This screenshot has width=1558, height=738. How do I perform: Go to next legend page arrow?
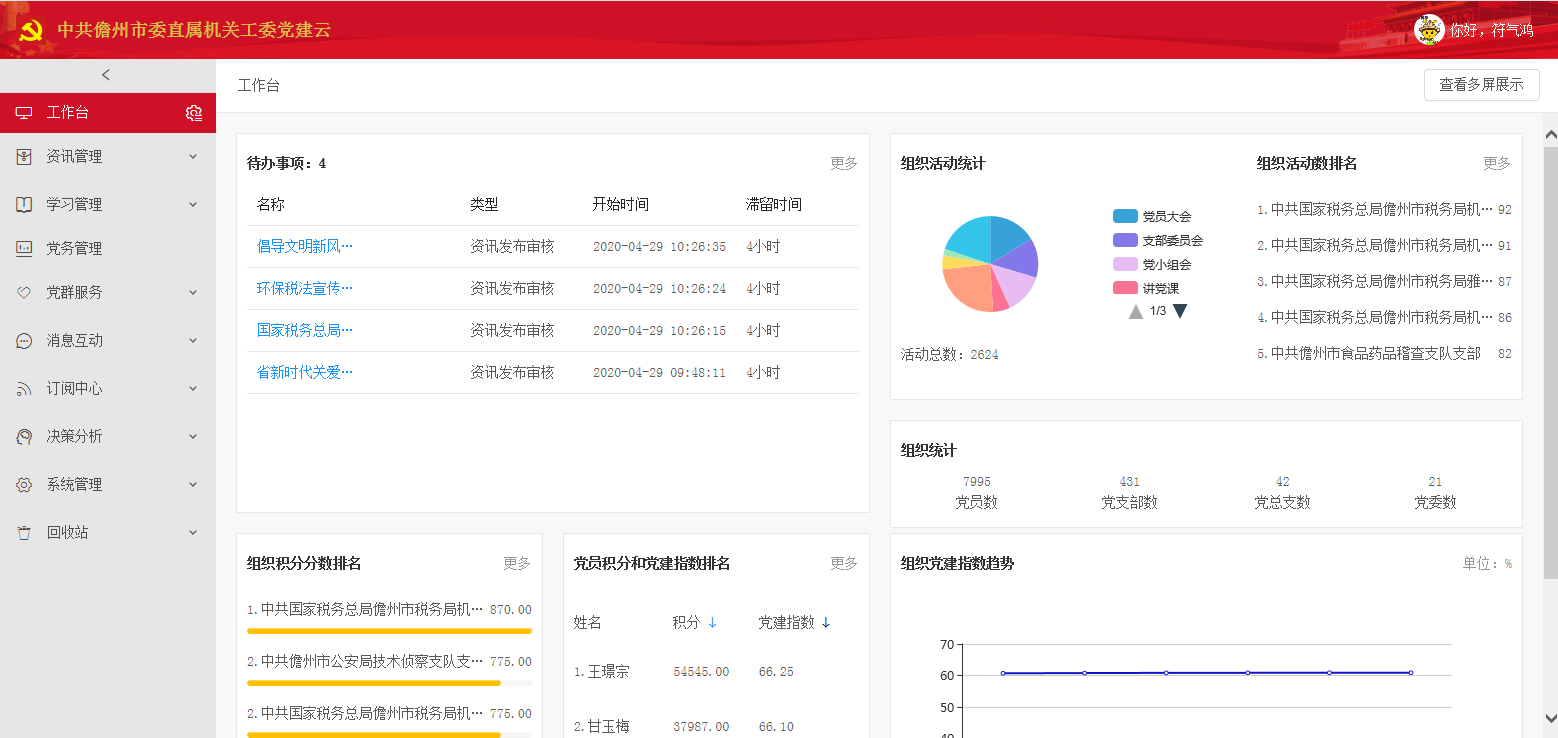click(x=1180, y=311)
